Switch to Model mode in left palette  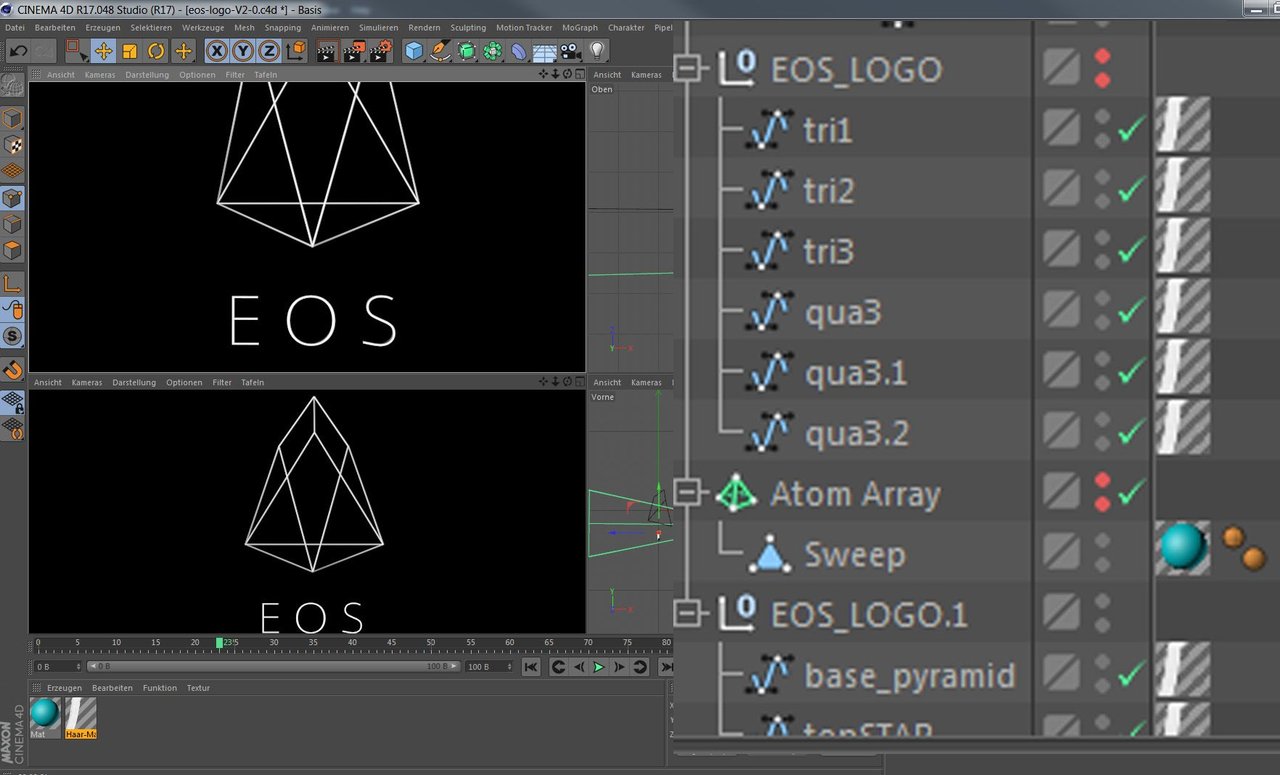[x=13, y=119]
